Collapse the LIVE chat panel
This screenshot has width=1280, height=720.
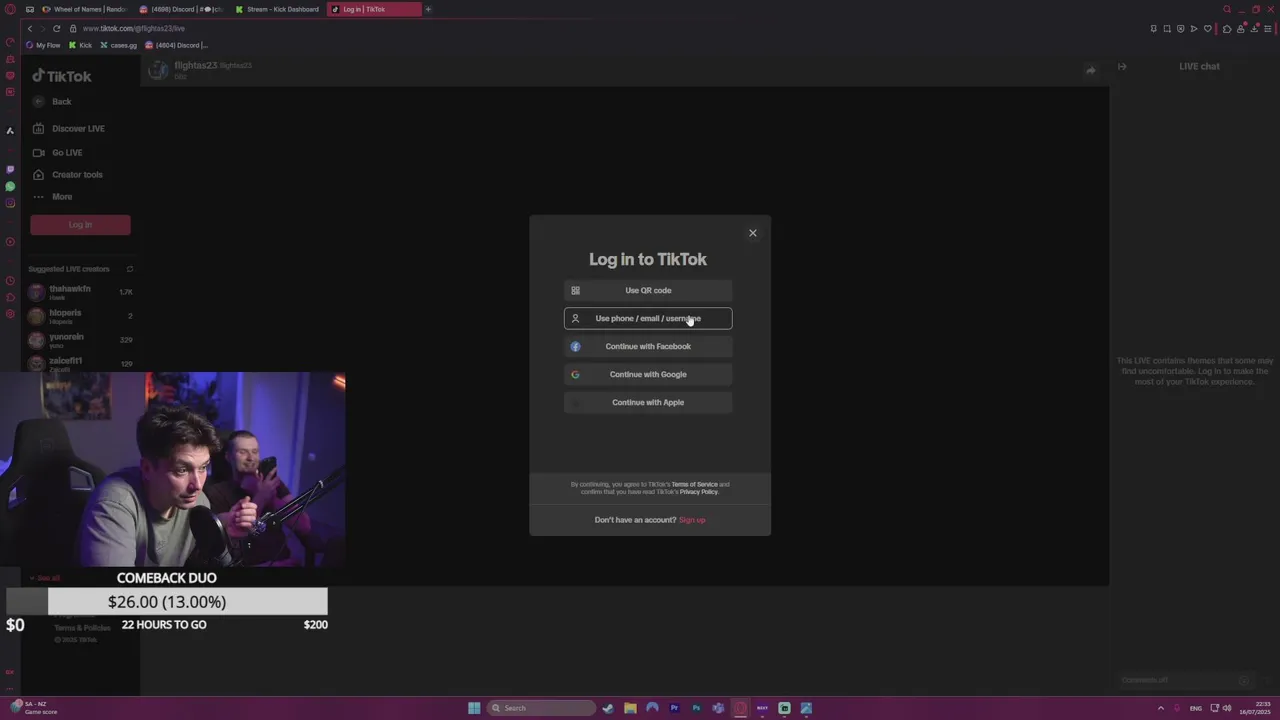tap(1122, 66)
